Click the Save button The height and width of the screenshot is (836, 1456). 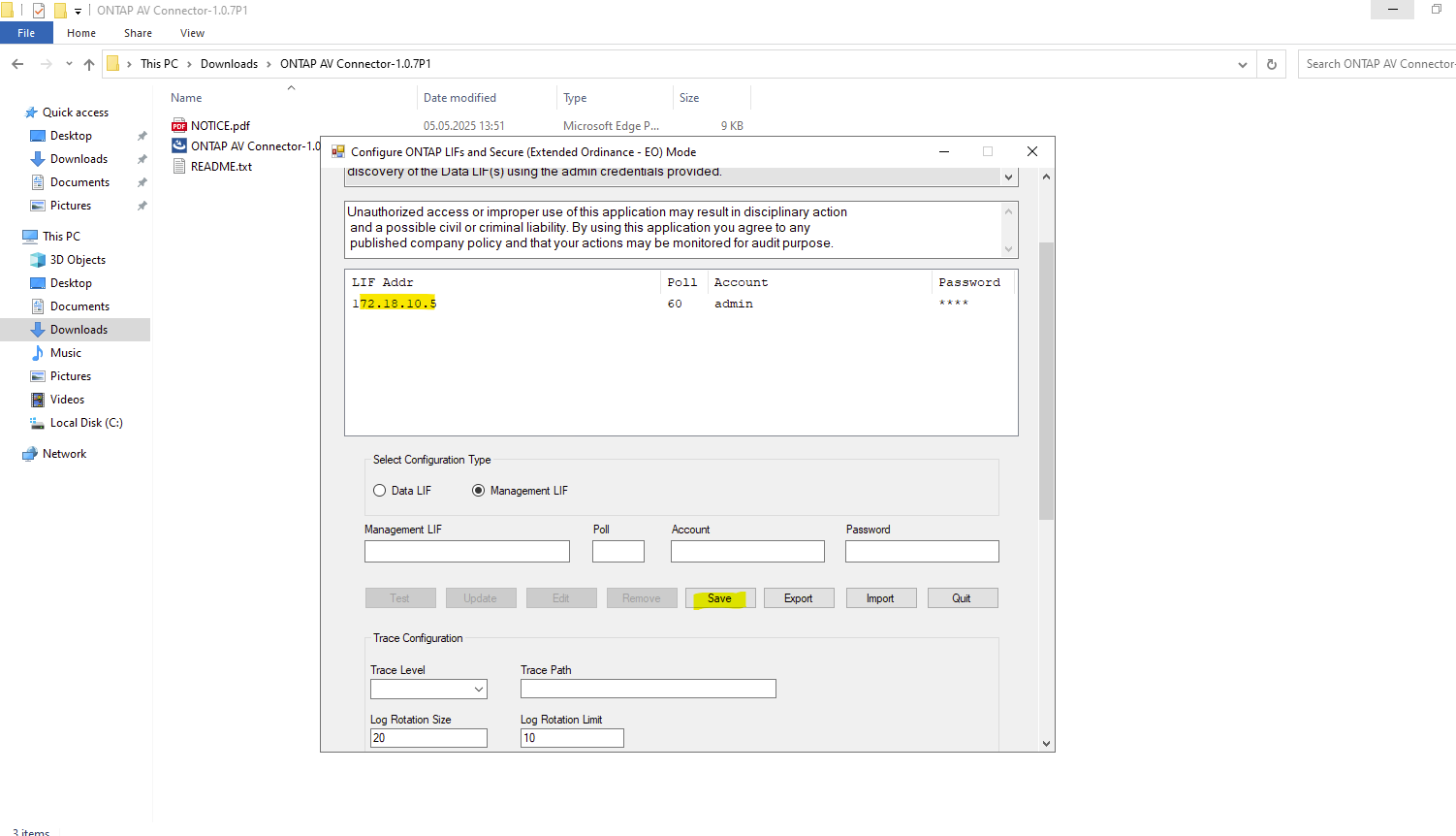pos(719,598)
